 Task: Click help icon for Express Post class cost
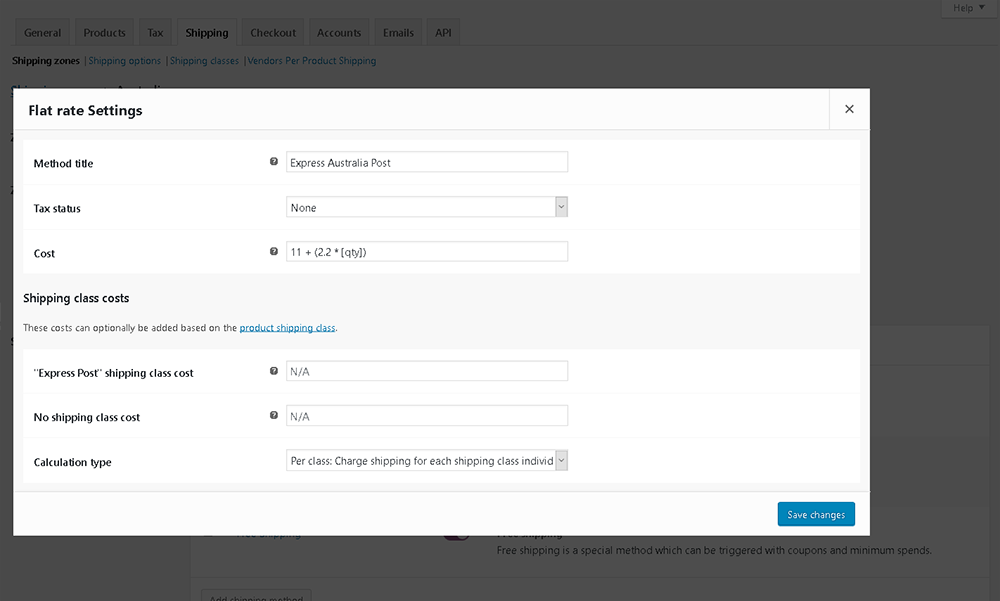274,371
